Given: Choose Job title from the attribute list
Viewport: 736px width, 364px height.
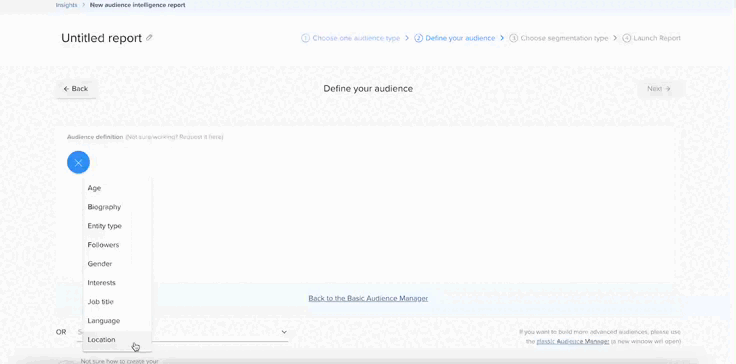Looking at the screenshot, I should point(117,302).
